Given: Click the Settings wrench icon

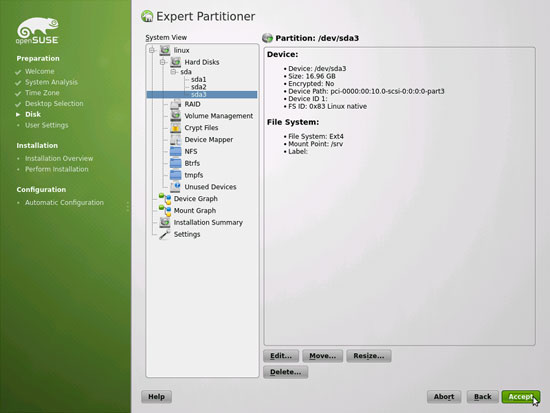Looking at the screenshot, I should point(165,234).
